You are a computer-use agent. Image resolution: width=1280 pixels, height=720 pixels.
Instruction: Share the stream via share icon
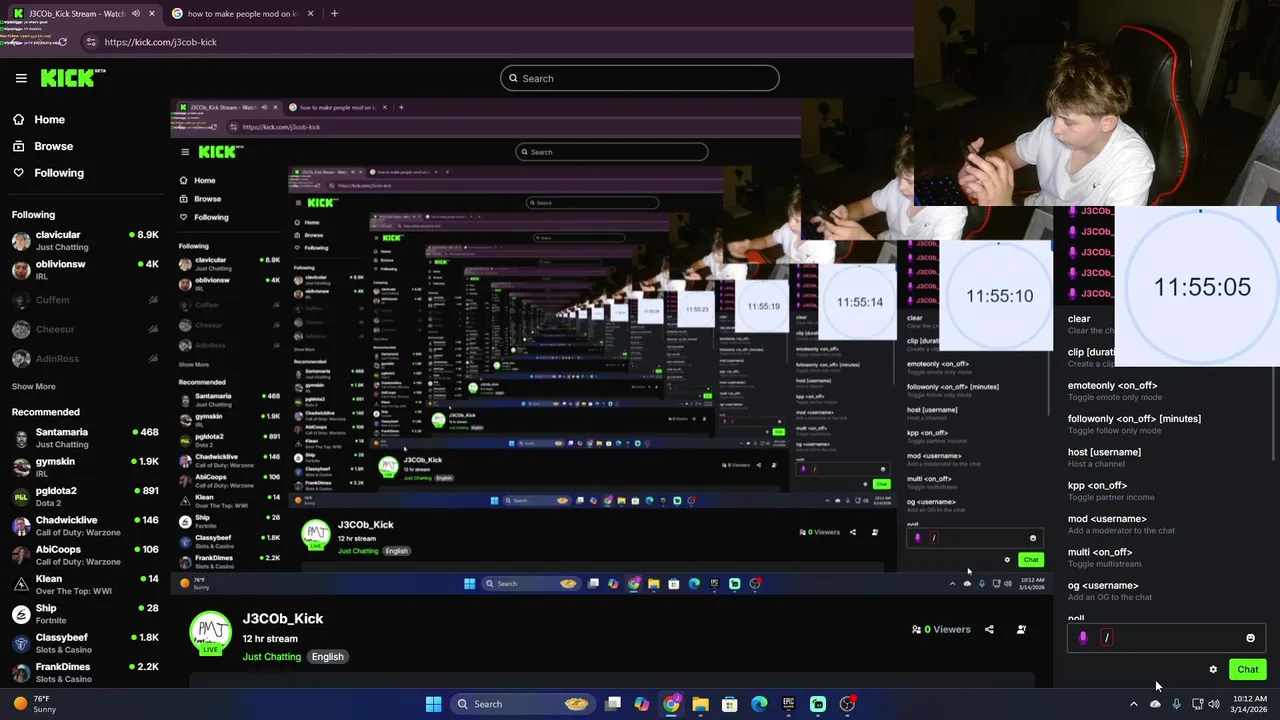click(x=989, y=630)
